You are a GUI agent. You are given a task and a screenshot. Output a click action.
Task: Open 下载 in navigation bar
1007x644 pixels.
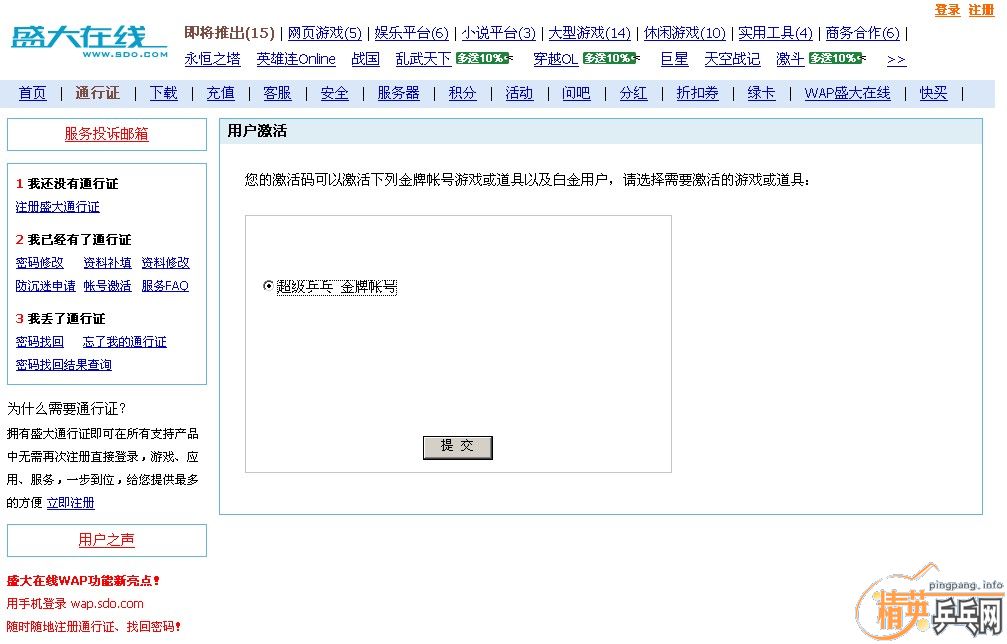tap(163, 93)
